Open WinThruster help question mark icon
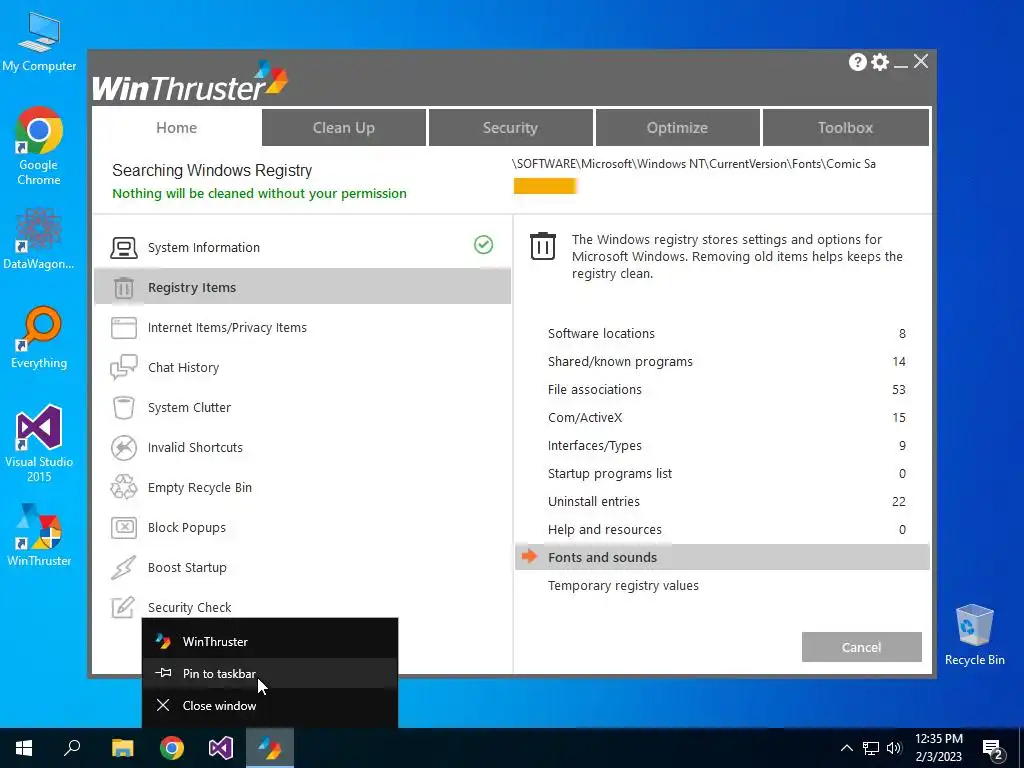The image size is (1024, 768). [857, 62]
